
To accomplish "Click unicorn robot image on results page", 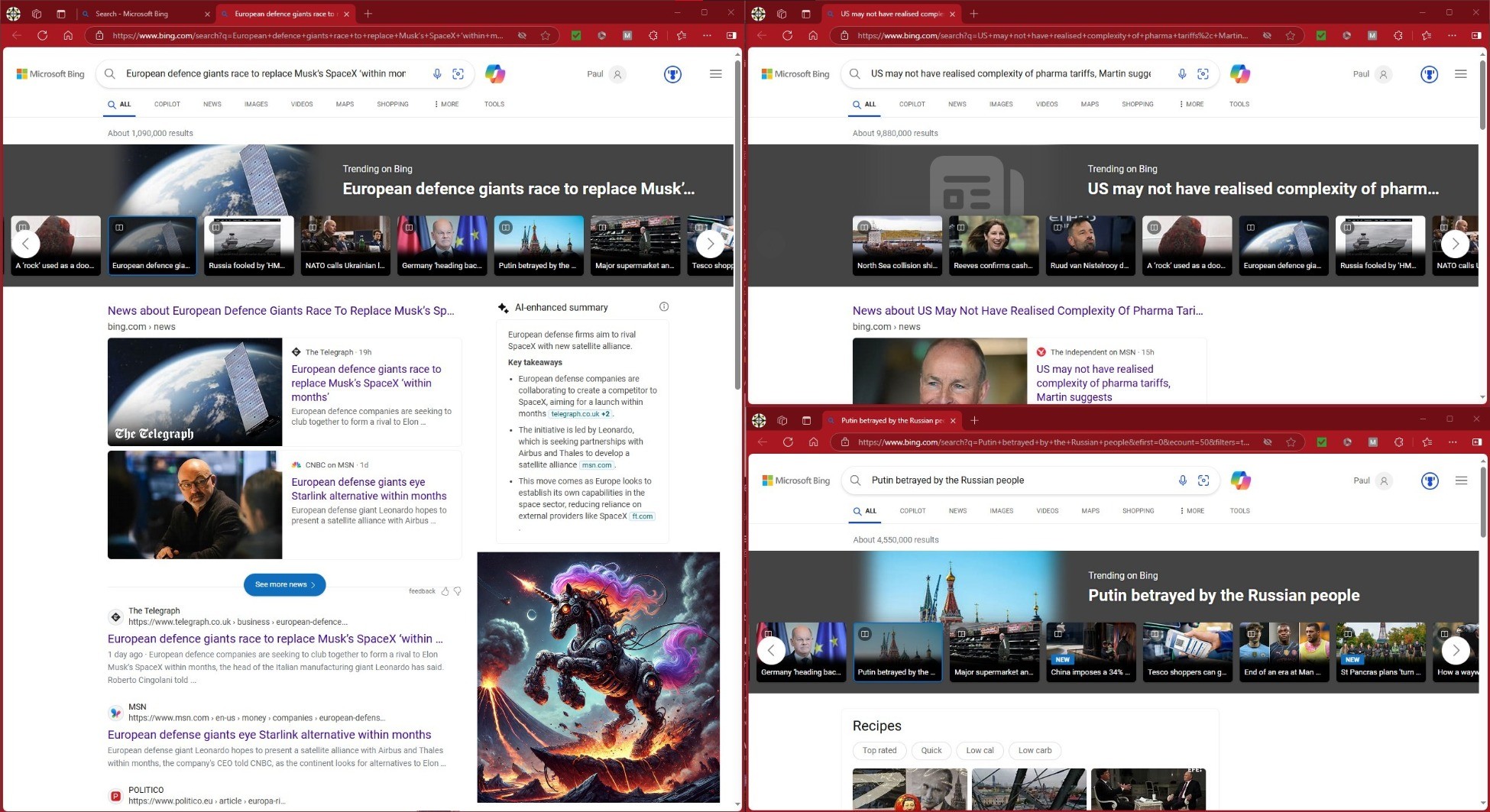I will pyautogui.click(x=598, y=677).
